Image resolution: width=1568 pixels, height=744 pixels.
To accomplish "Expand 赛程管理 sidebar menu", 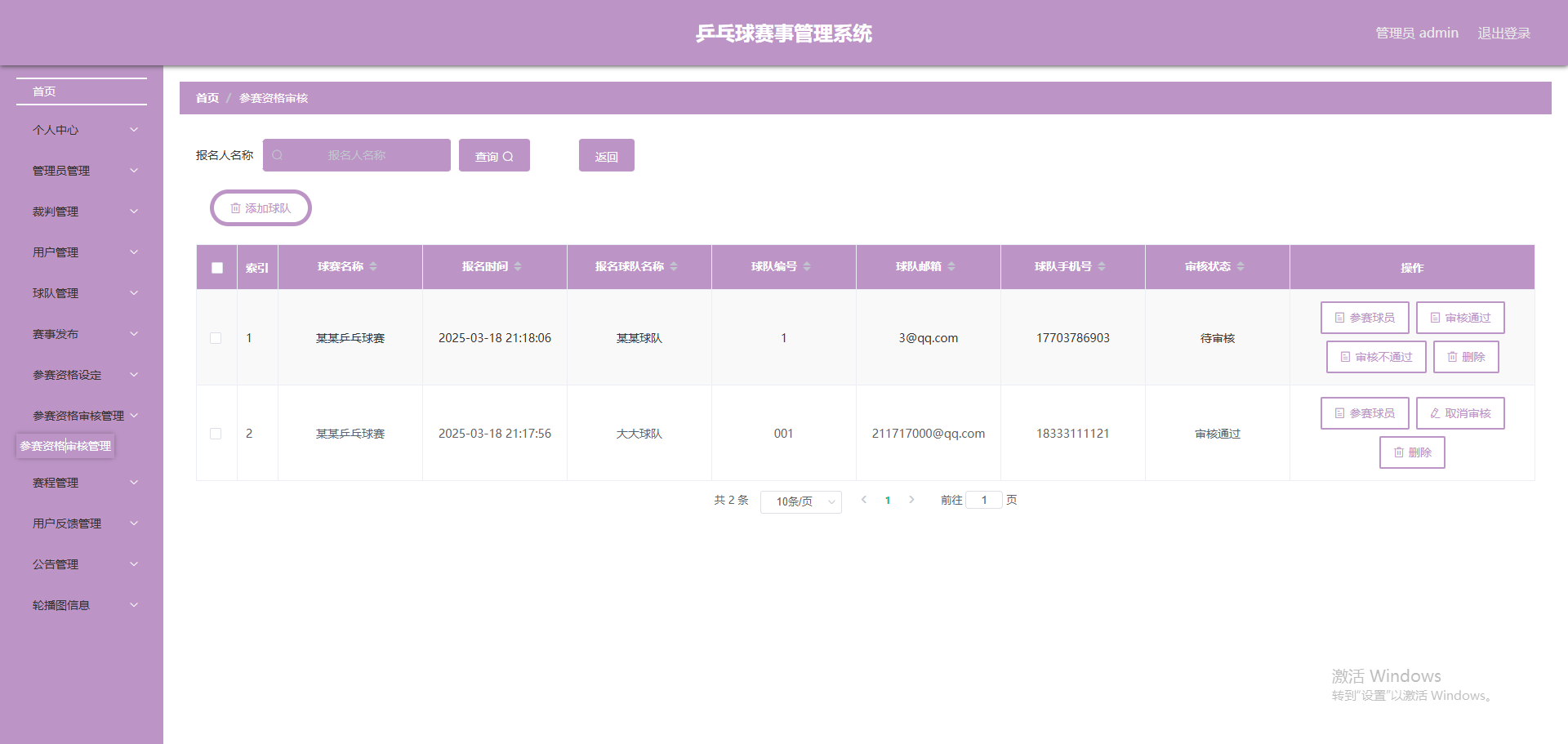I will 82,483.
